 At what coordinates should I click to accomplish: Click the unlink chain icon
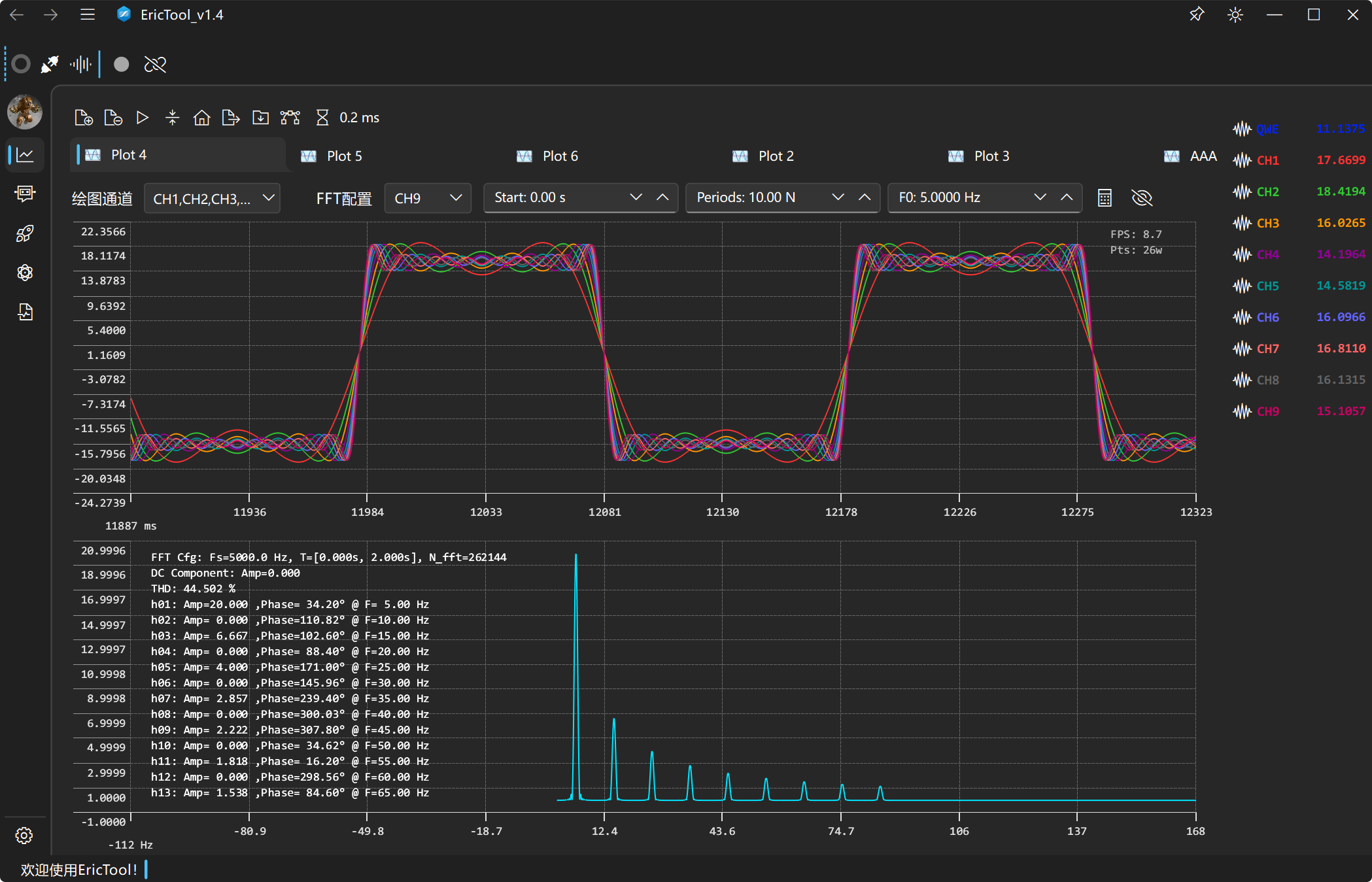pos(155,64)
